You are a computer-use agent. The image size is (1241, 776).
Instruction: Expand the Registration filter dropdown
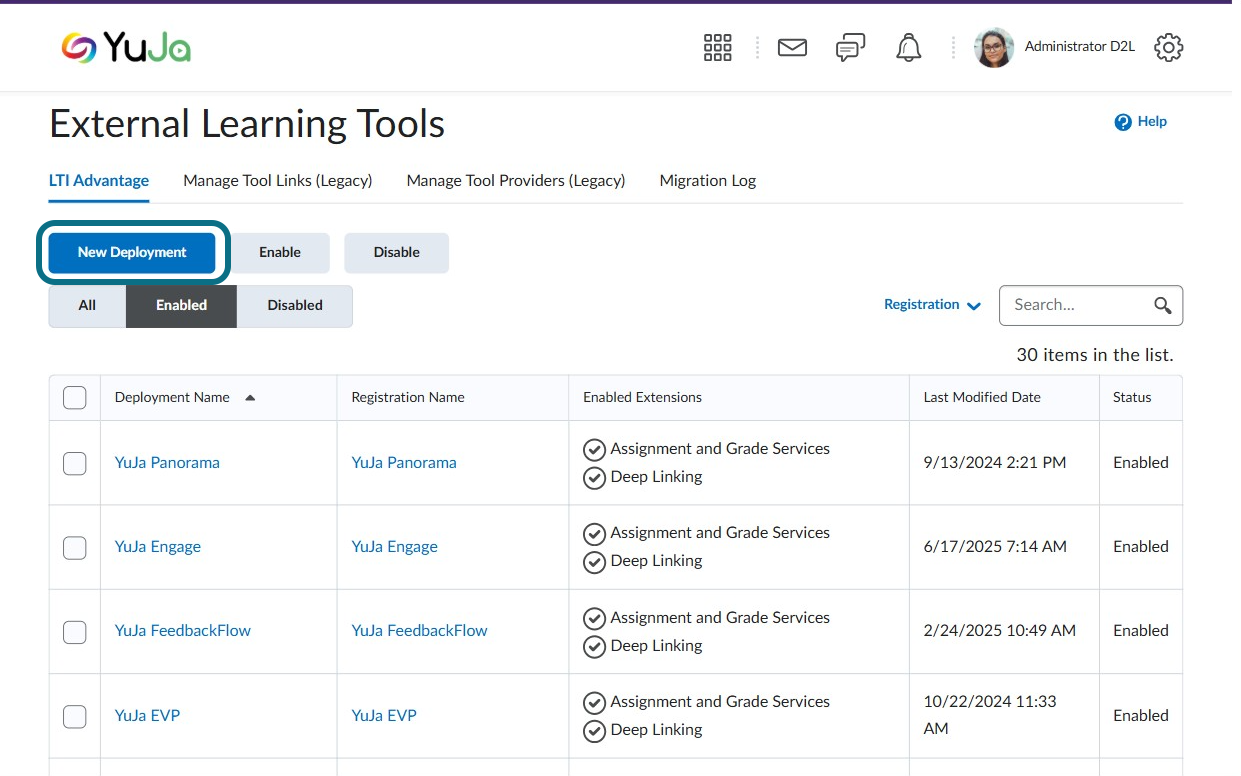pos(932,305)
